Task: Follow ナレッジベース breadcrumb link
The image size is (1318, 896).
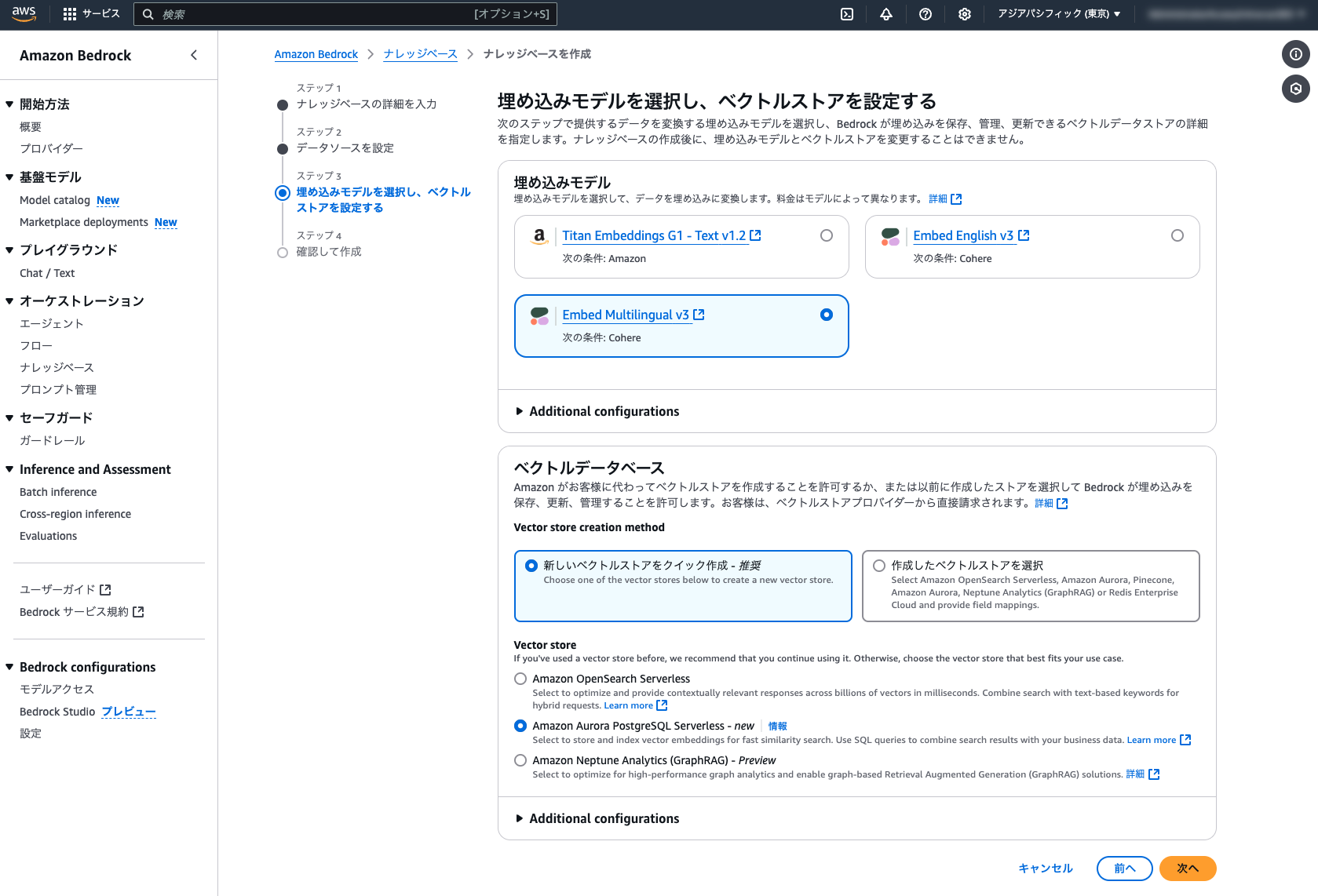Action: pos(421,54)
